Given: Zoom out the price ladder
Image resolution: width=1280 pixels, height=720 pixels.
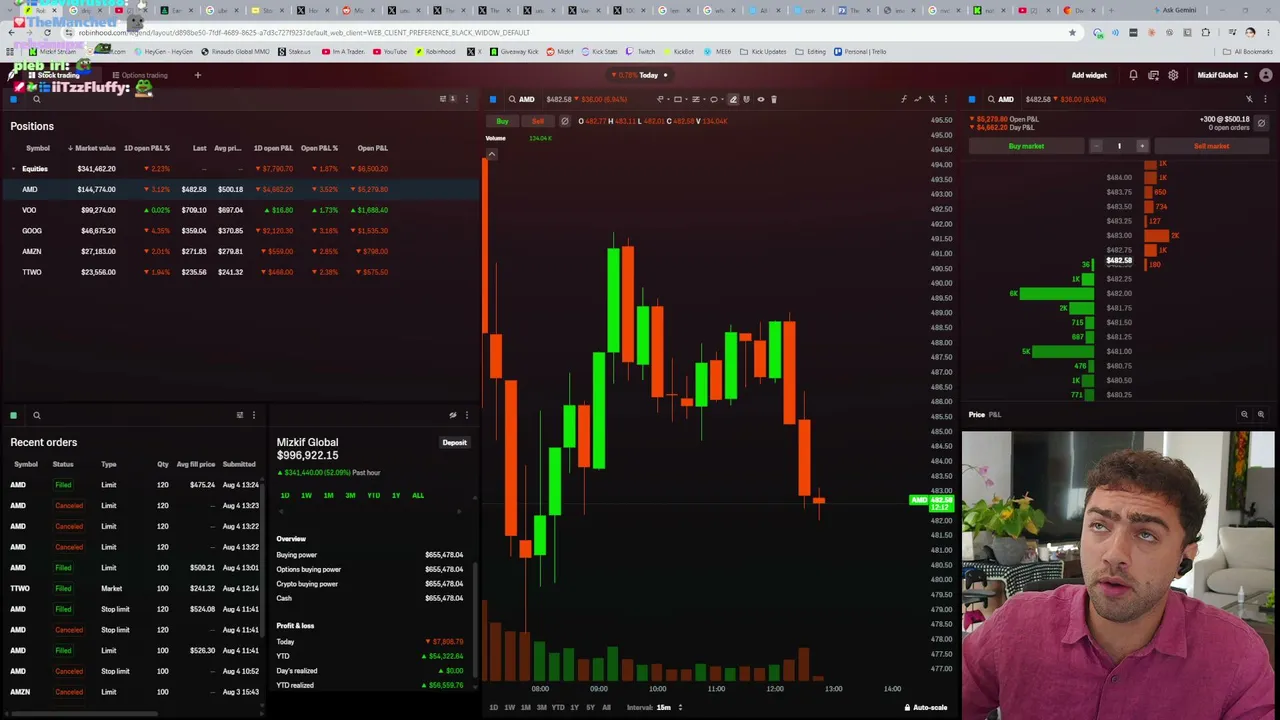Looking at the screenshot, I should tap(1244, 414).
